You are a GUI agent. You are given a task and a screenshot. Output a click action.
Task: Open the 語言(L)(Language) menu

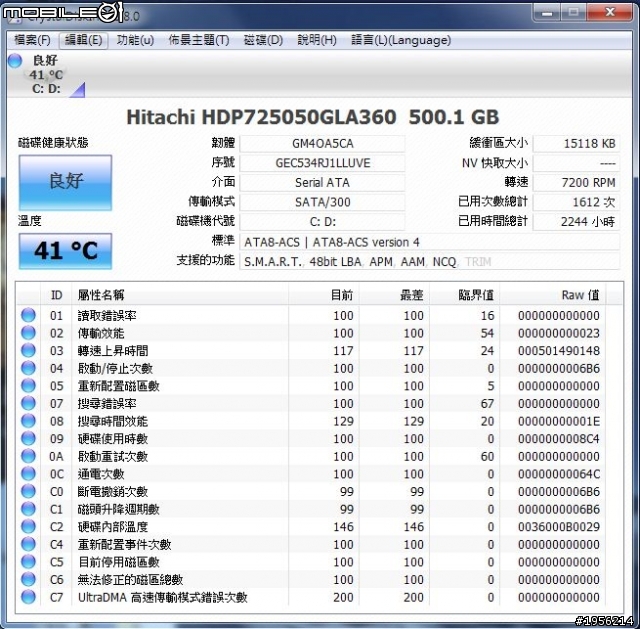click(401, 40)
